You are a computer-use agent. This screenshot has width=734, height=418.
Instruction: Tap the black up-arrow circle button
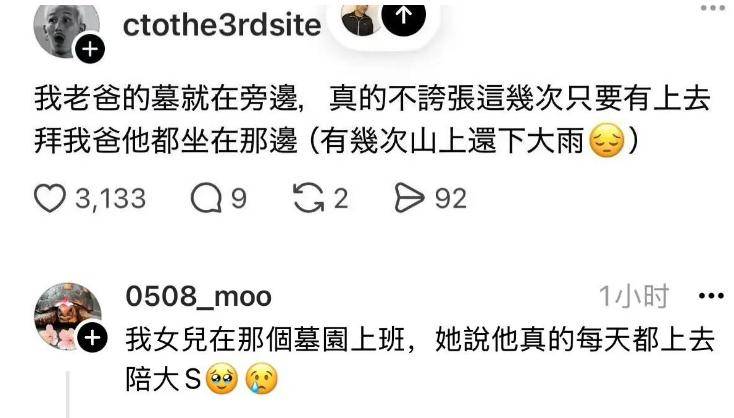404,16
